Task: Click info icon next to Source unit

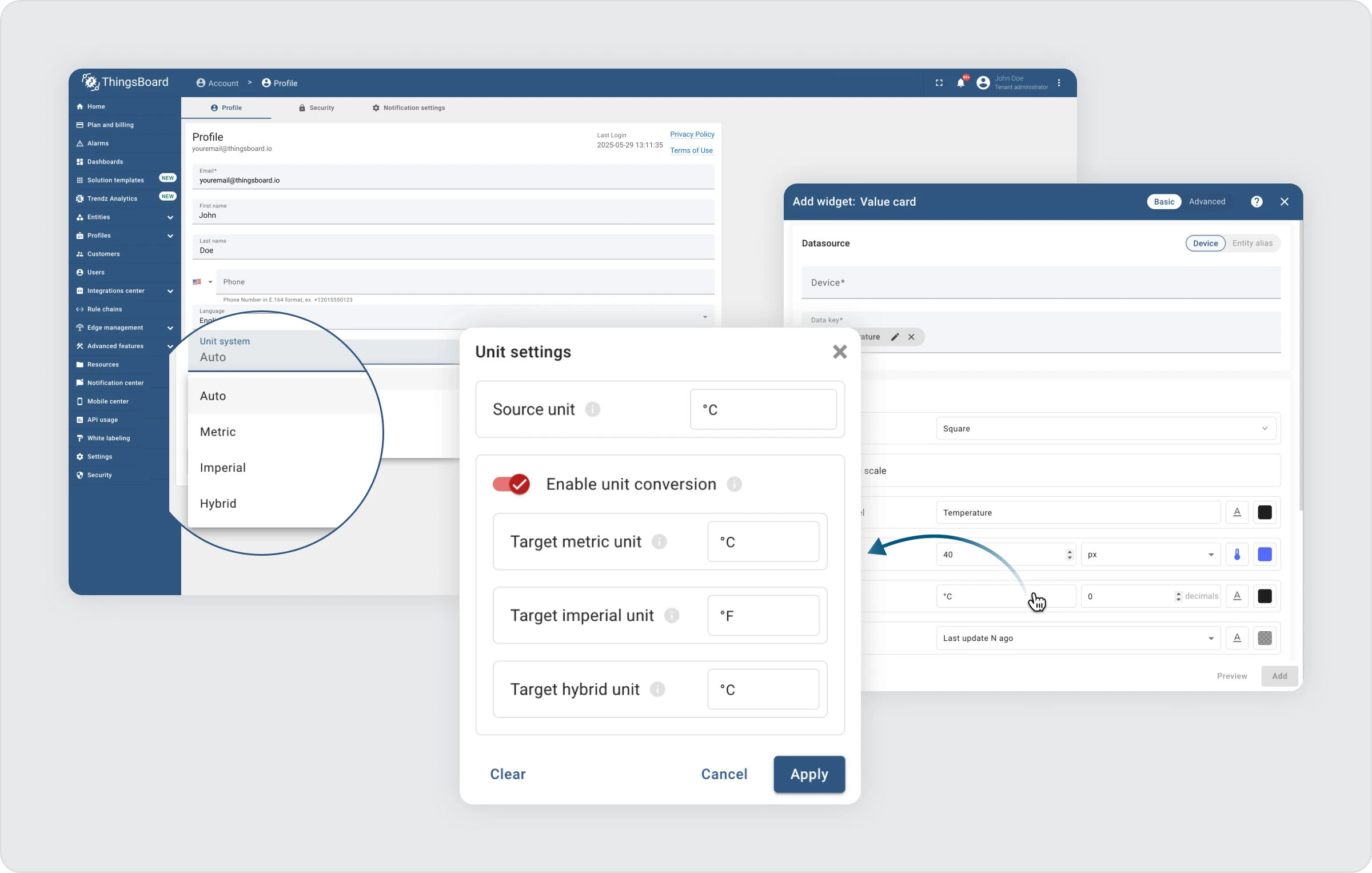Action: (x=593, y=409)
